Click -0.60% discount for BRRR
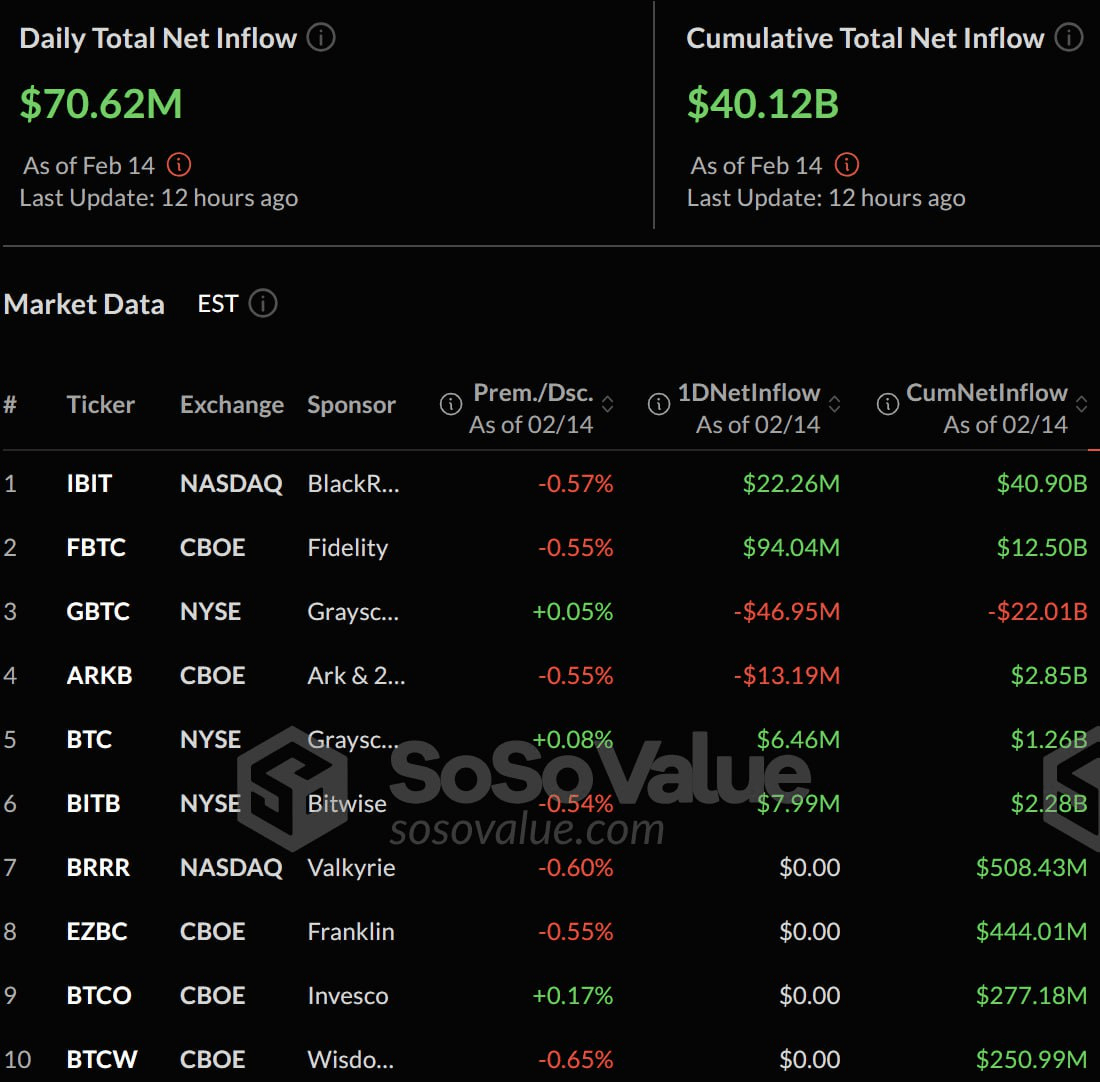This screenshot has height=1082, width=1100. [x=575, y=867]
